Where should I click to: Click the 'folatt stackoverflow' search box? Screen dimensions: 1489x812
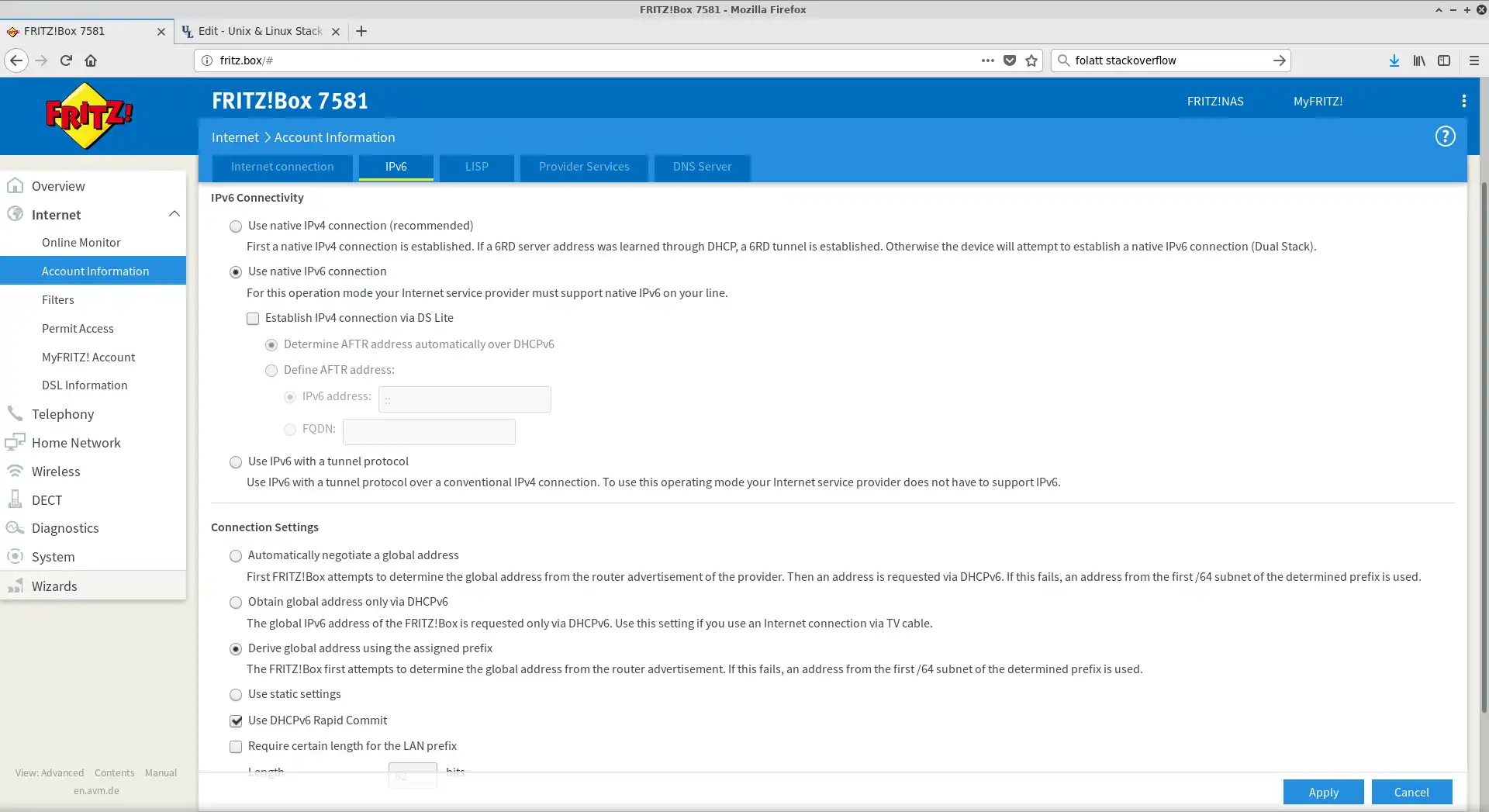pyautogui.click(x=1169, y=60)
